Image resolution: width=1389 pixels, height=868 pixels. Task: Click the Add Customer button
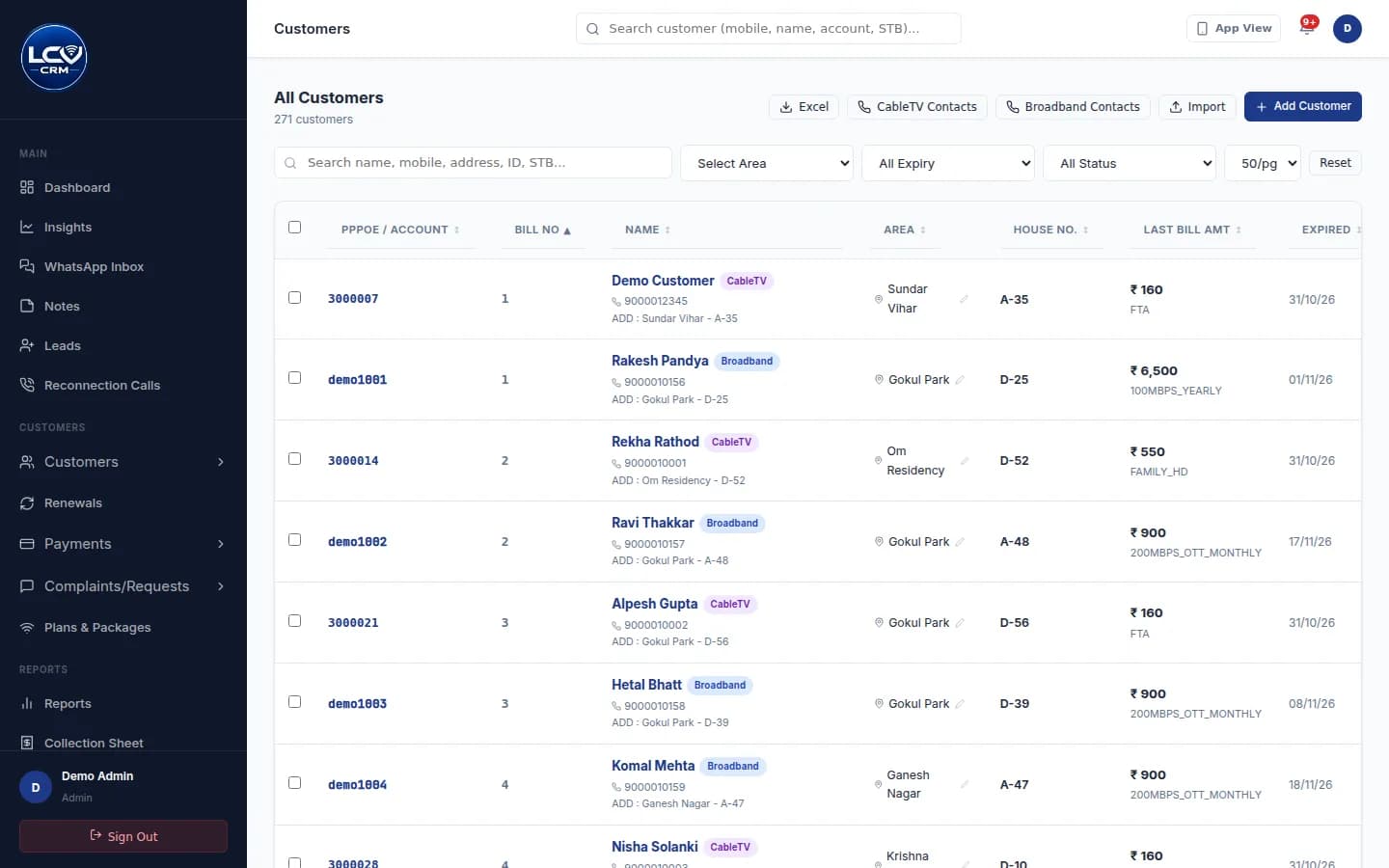[x=1303, y=106]
